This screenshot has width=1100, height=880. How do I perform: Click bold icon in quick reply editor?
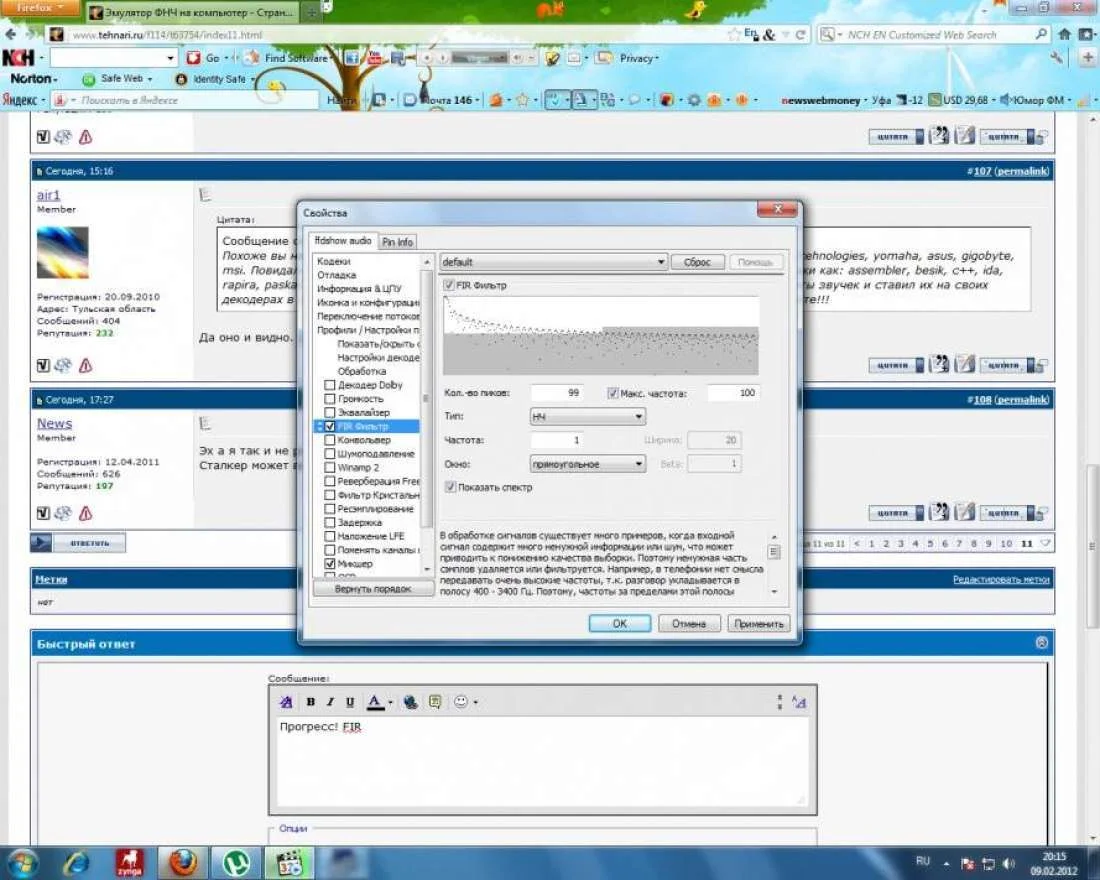[x=310, y=702]
